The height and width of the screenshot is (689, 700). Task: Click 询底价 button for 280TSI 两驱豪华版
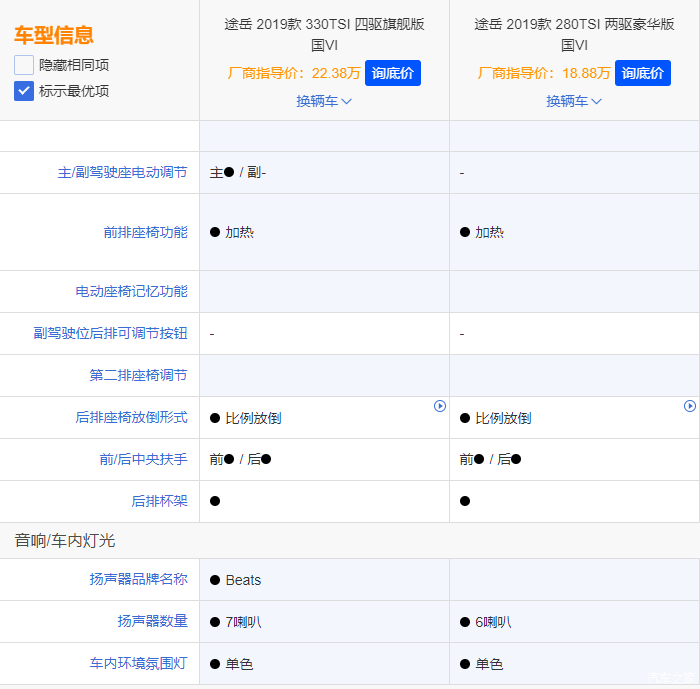click(x=643, y=73)
